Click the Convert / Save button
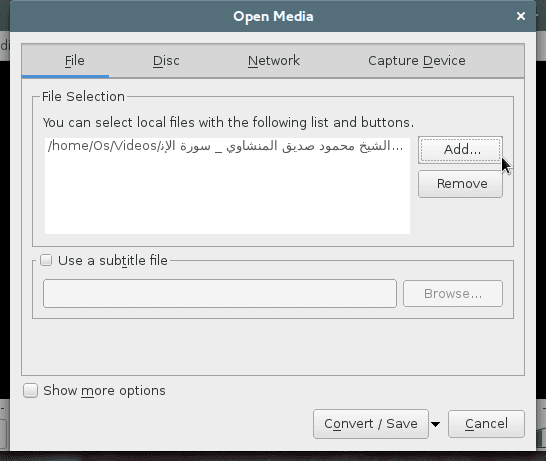546x461 pixels. pos(370,424)
